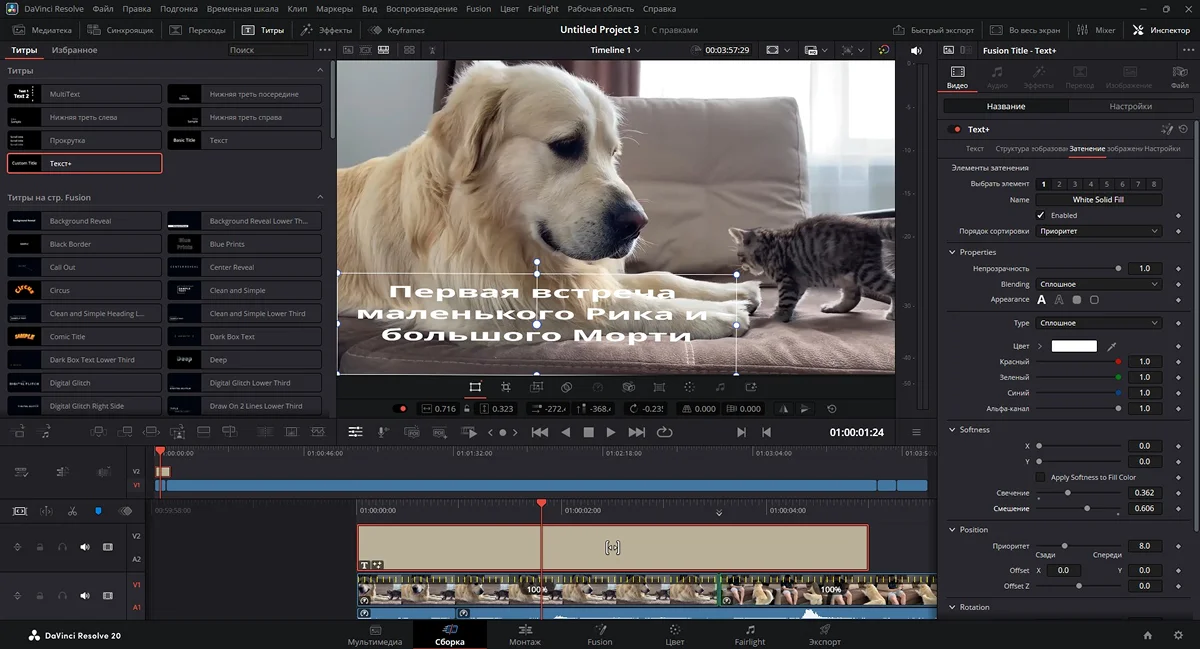Open the Blending dropdown
Screen dimensions: 1200x649
point(1098,284)
